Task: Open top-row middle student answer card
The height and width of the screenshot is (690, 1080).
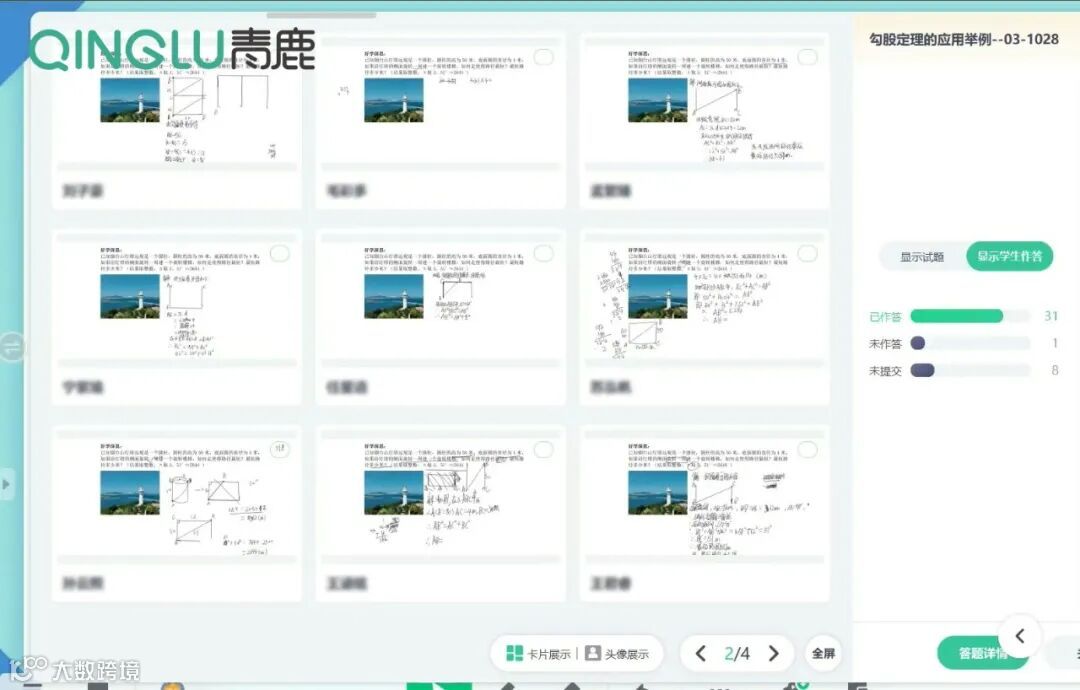Action: pos(441,120)
